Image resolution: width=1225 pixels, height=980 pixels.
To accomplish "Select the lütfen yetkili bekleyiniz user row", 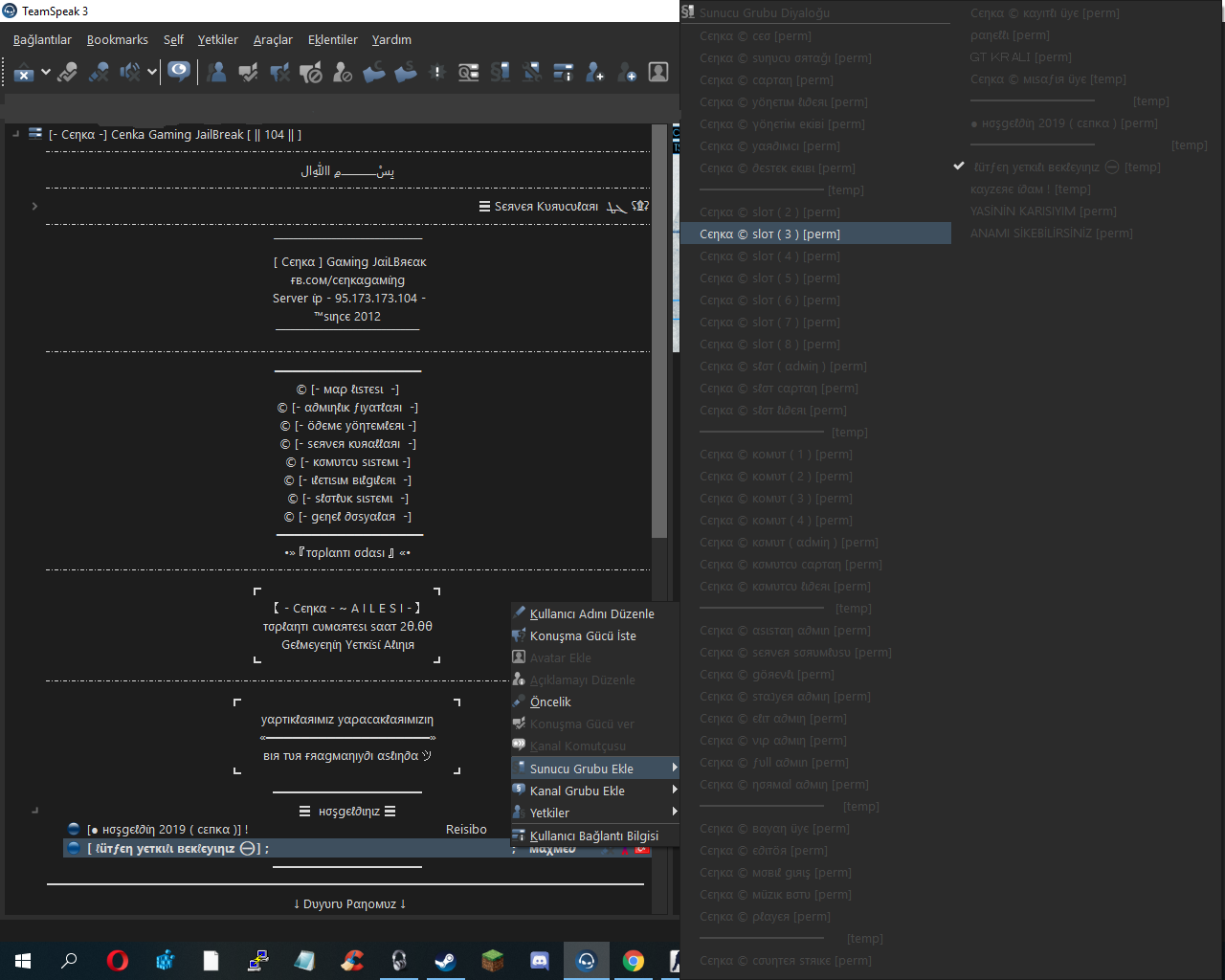I will (x=357, y=848).
